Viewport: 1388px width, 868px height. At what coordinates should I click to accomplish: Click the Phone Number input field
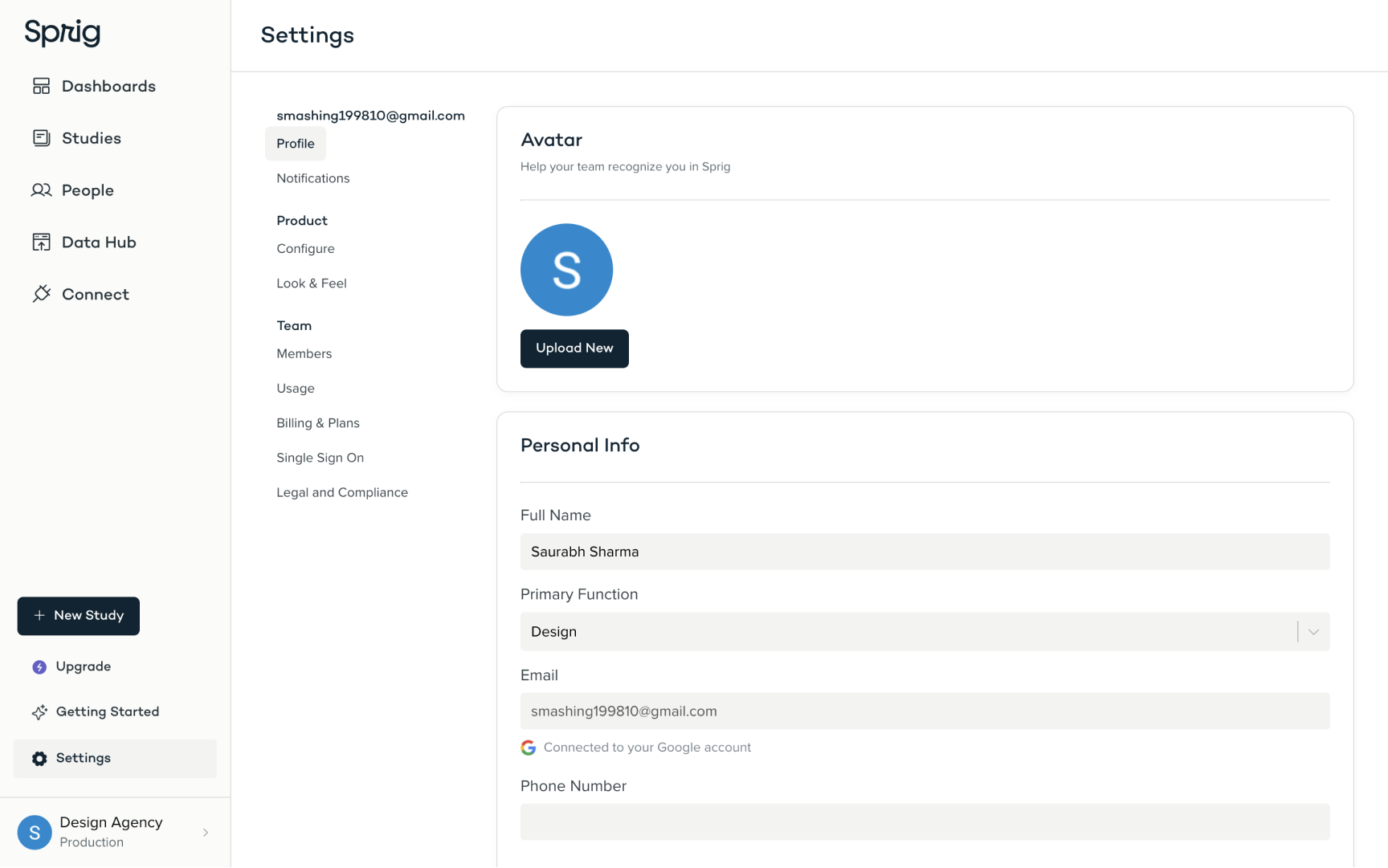pos(924,821)
